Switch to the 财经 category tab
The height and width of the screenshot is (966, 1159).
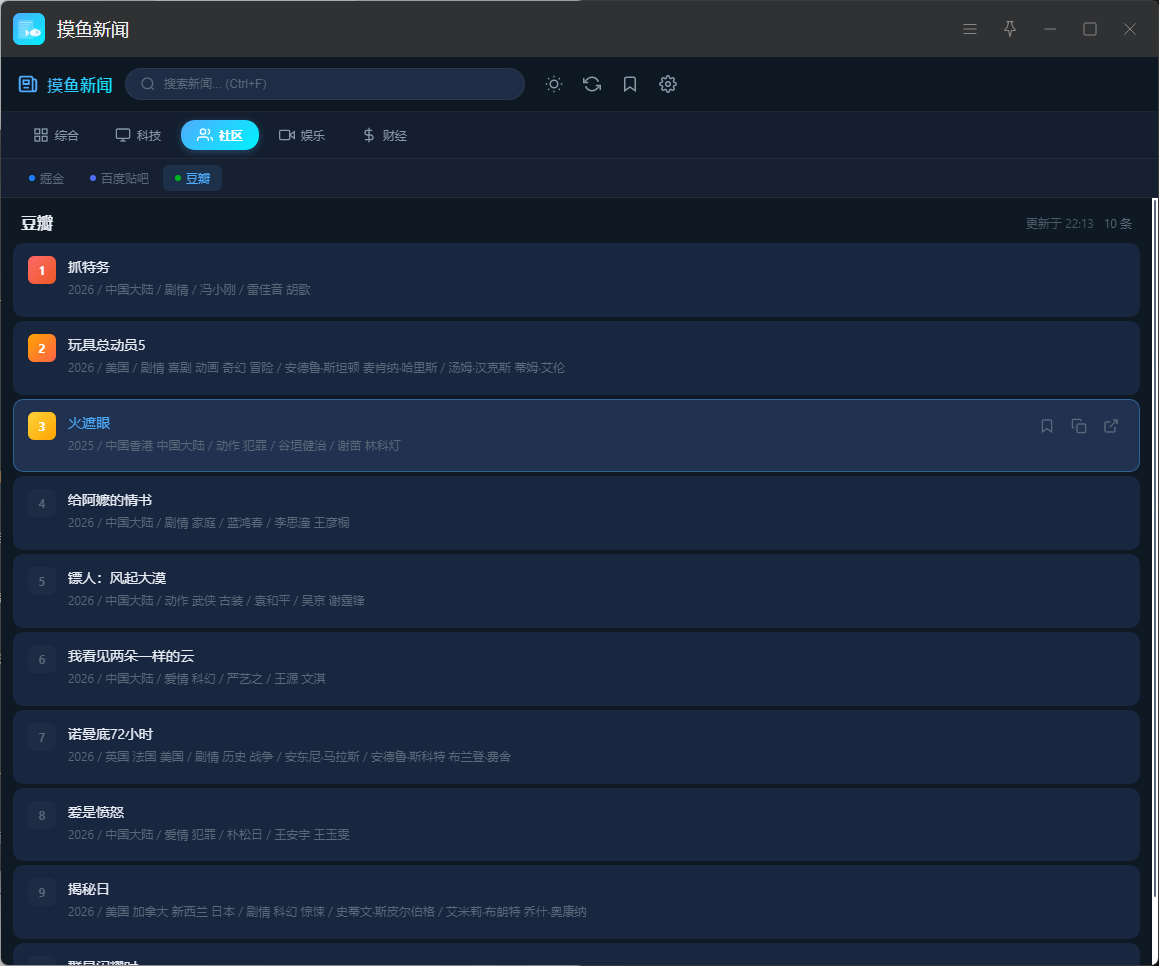(x=385, y=135)
